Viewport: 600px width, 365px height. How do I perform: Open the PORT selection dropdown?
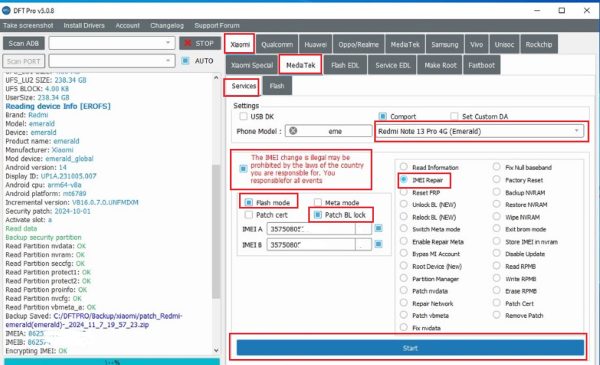click(x=112, y=61)
